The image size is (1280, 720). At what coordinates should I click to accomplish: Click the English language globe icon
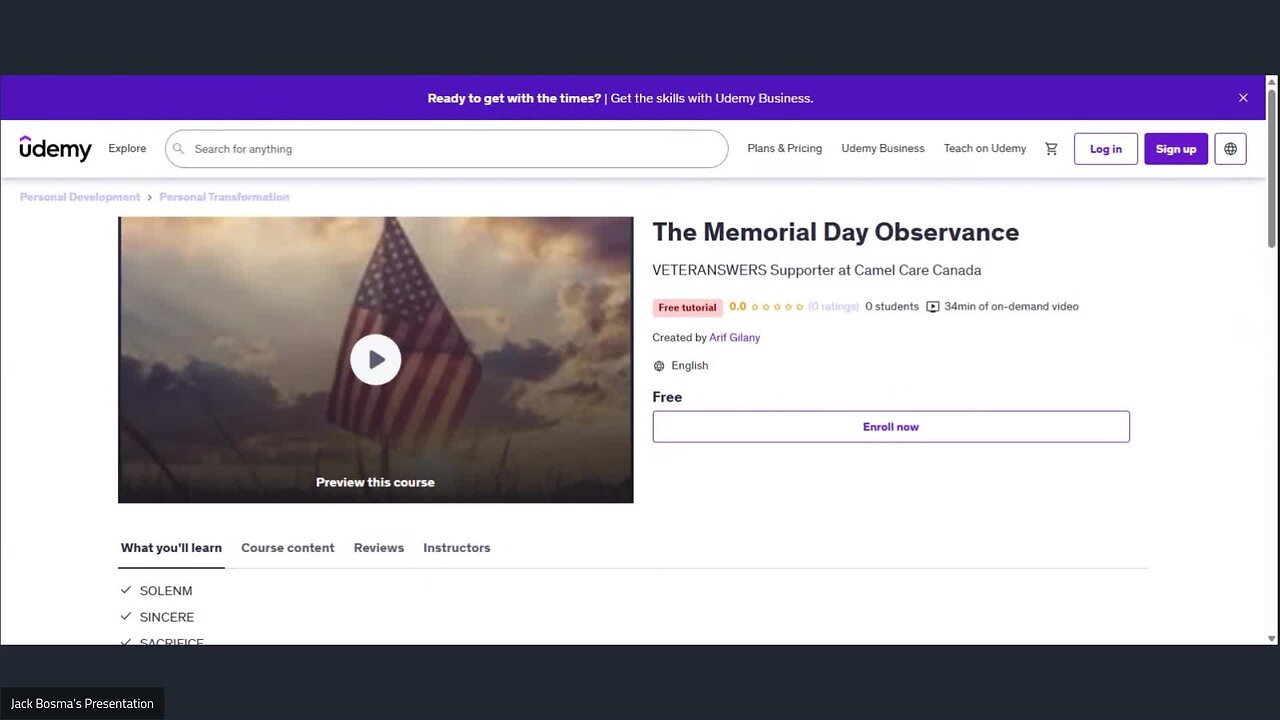pyautogui.click(x=659, y=366)
